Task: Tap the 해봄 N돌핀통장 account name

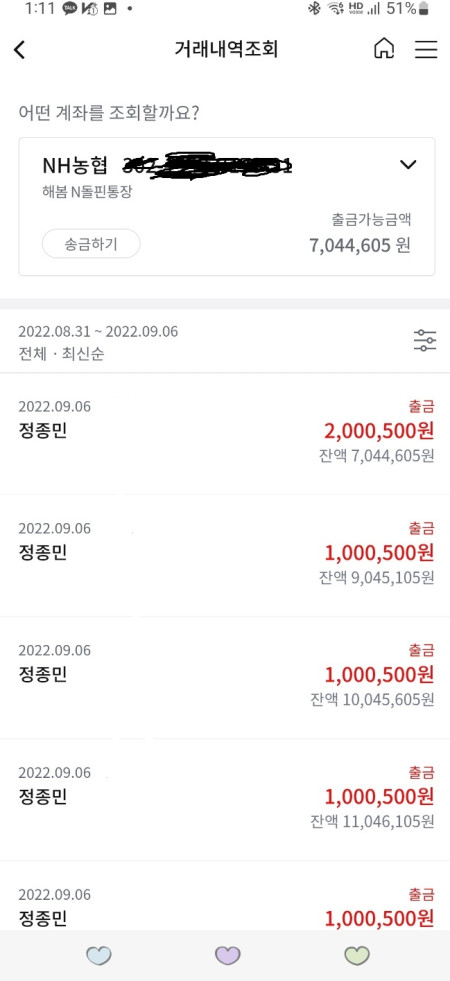Action: [x=87, y=193]
